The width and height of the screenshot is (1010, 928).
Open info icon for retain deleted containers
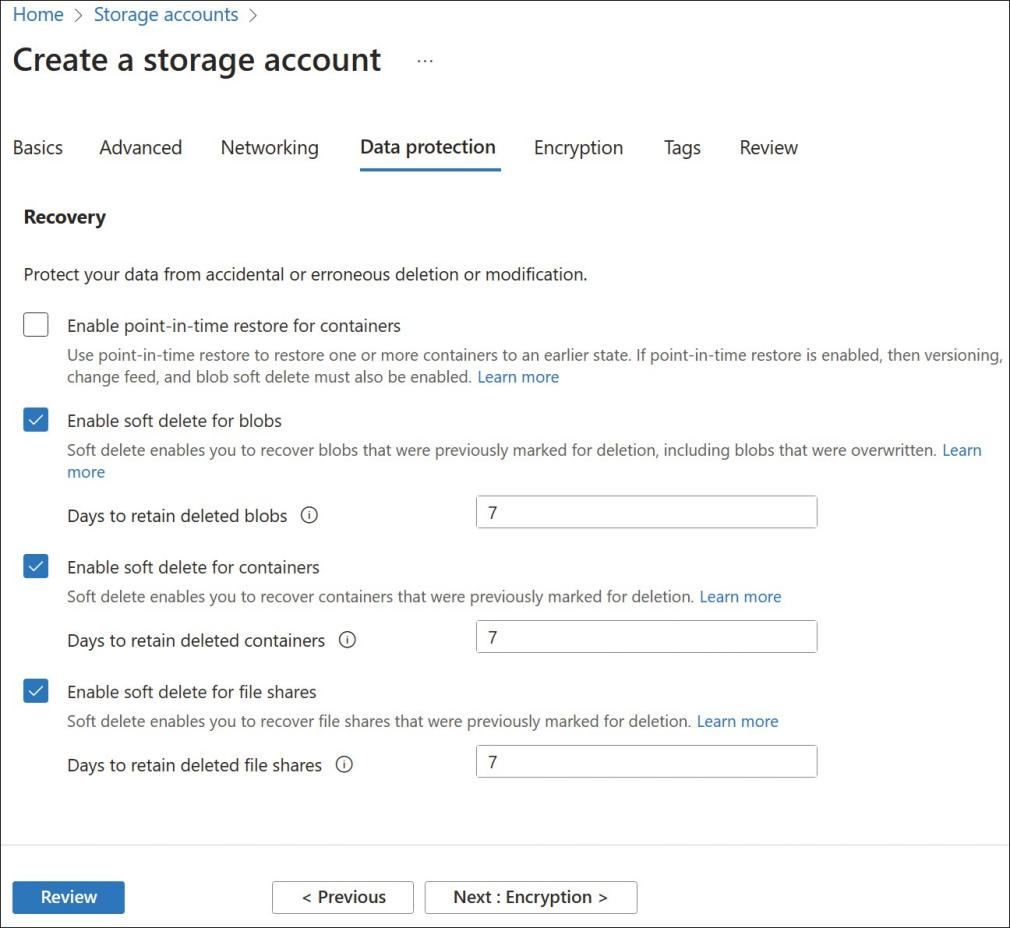tap(347, 640)
